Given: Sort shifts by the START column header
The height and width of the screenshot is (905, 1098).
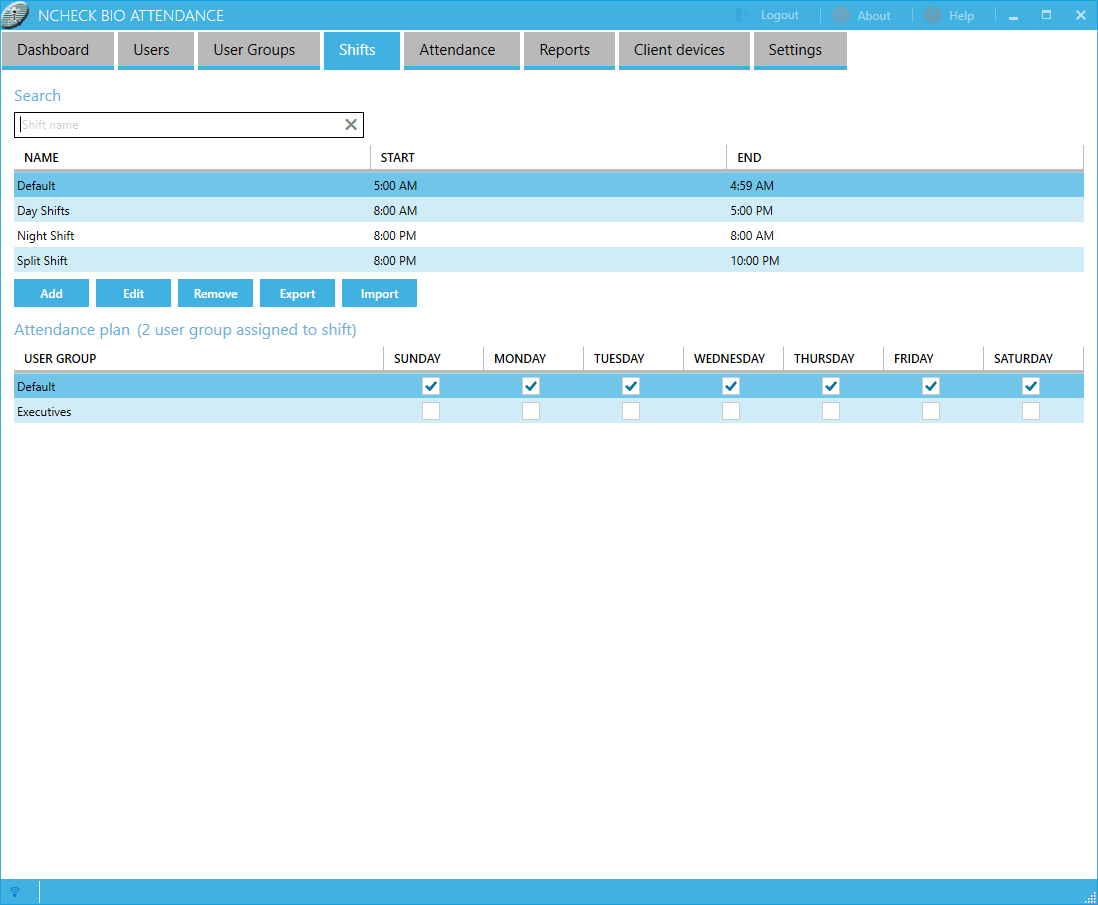Looking at the screenshot, I should pos(398,158).
